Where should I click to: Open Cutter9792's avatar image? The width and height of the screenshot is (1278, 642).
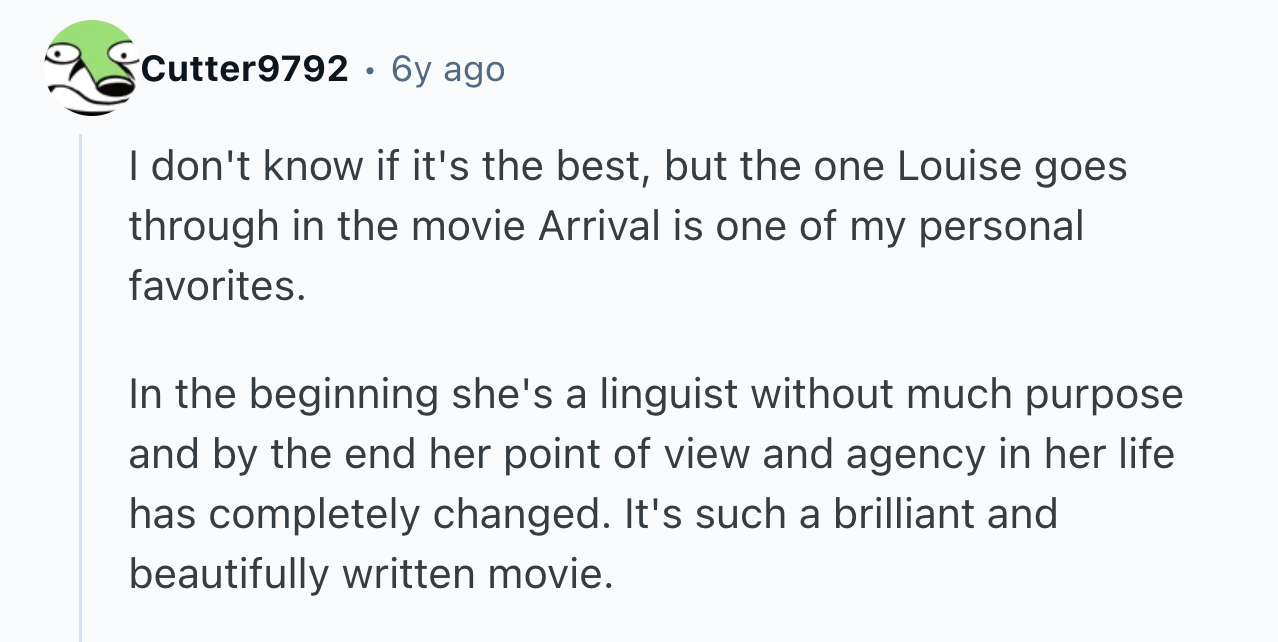coord(91,67)
